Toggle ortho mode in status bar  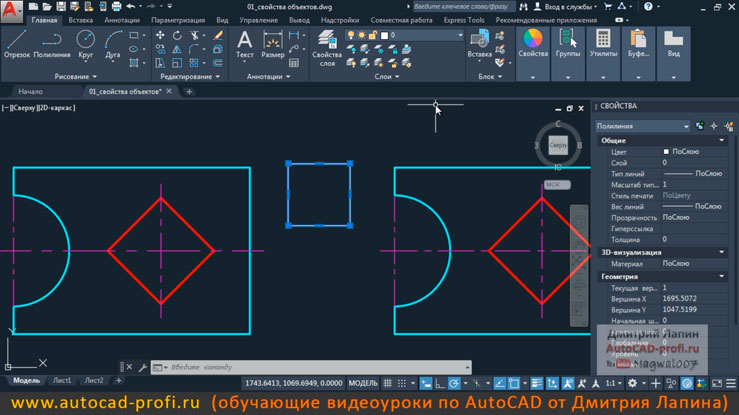tap(440, 383)
